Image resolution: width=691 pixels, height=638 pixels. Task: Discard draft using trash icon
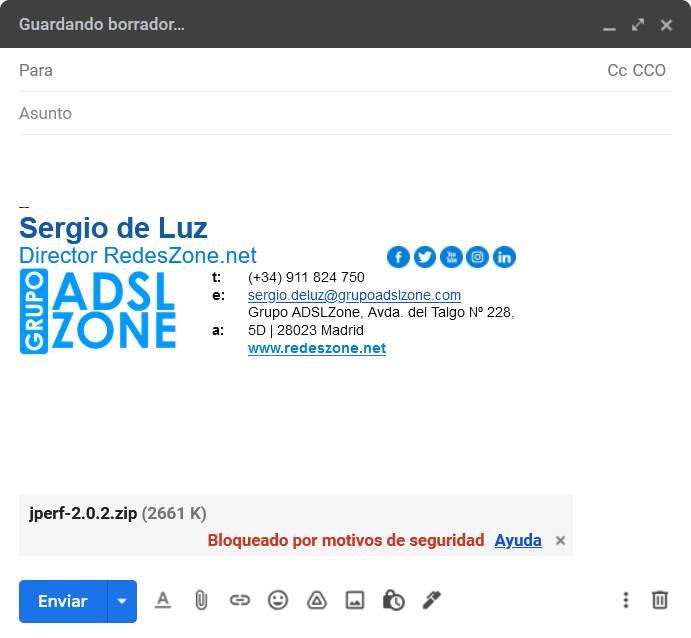(x=660, y=600)
